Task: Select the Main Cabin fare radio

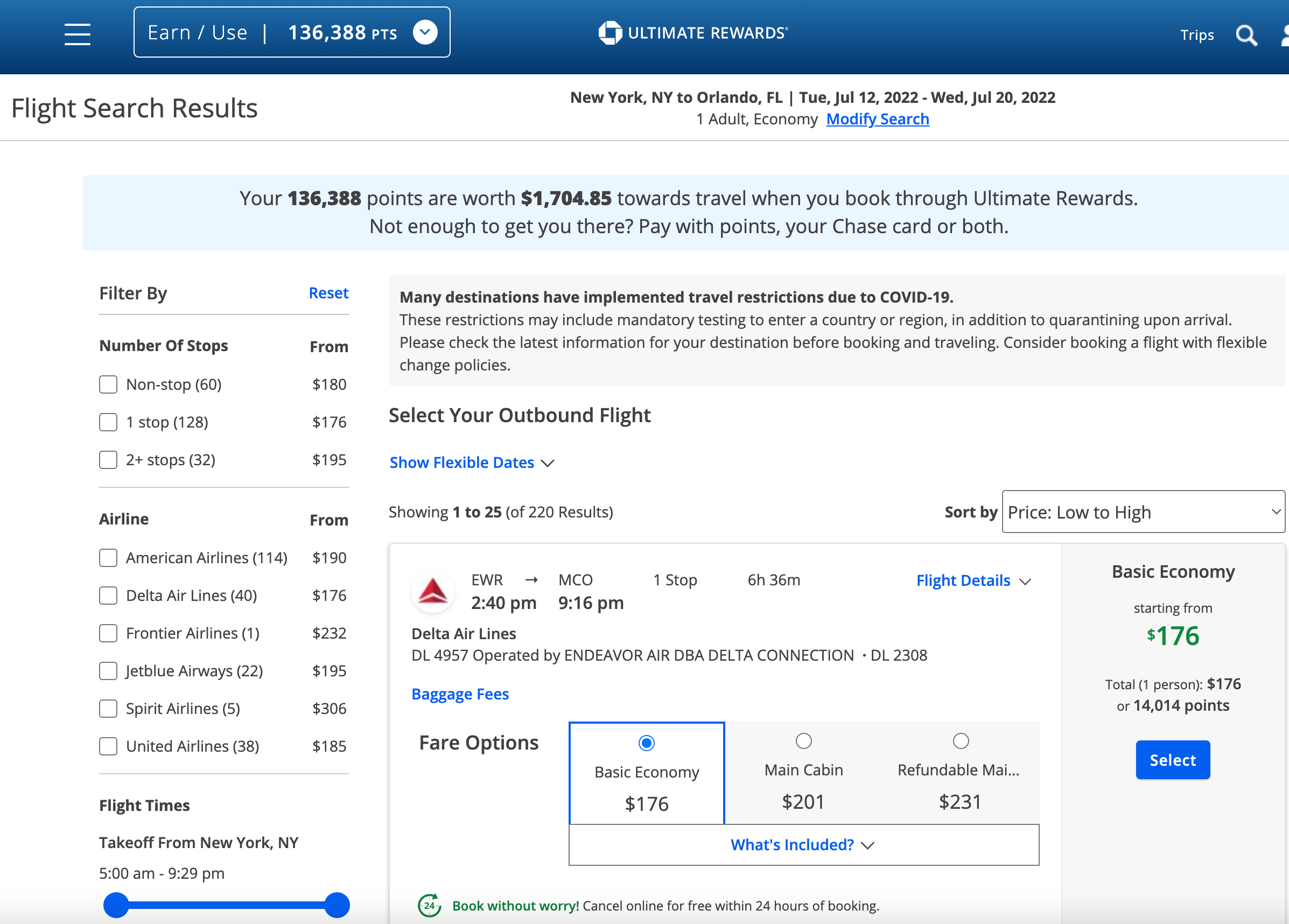Action: [x=804, y=741]
